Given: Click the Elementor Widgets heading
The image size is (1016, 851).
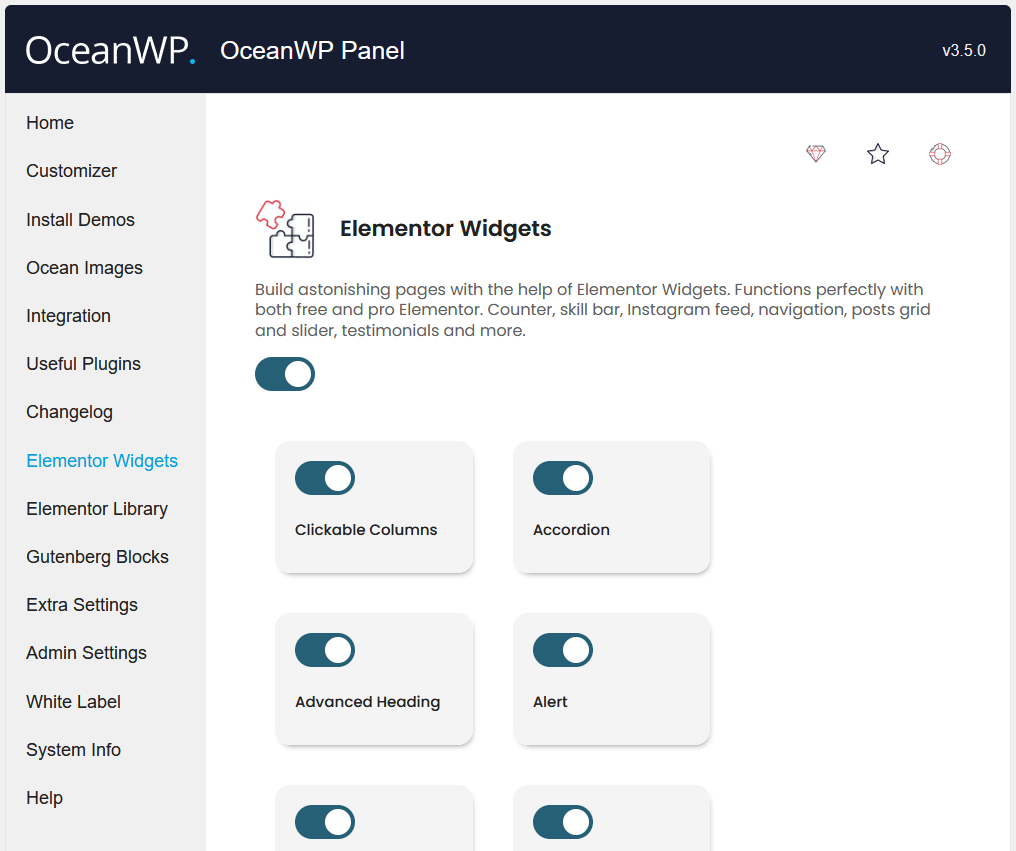Looking at the screenshot, I should point(446,229).
